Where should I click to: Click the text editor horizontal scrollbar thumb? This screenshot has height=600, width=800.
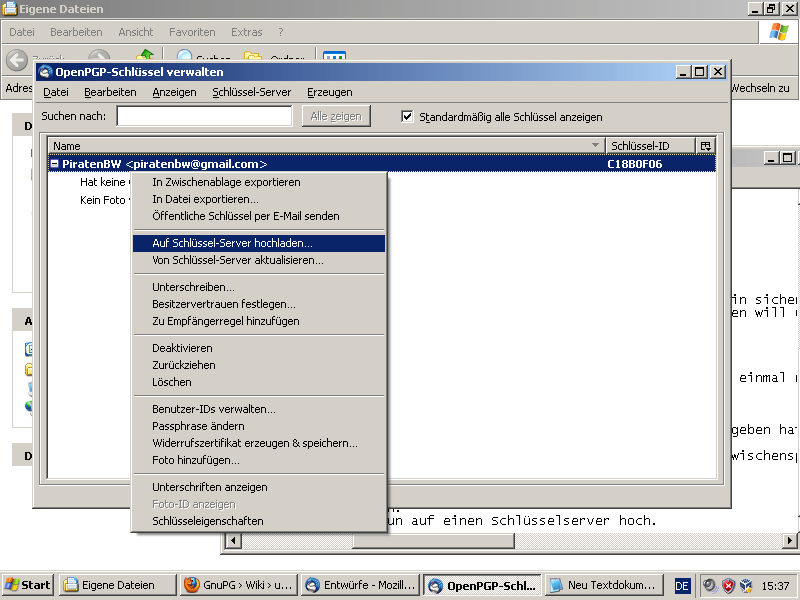(433, 540)
